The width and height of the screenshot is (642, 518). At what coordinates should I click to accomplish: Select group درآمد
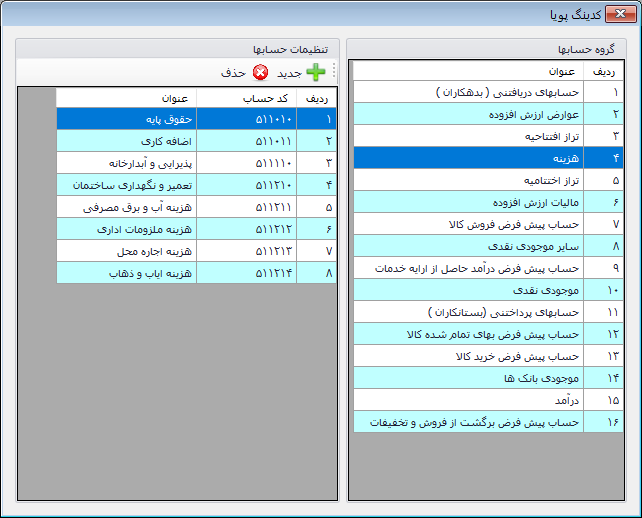click(x=488, y=400)
